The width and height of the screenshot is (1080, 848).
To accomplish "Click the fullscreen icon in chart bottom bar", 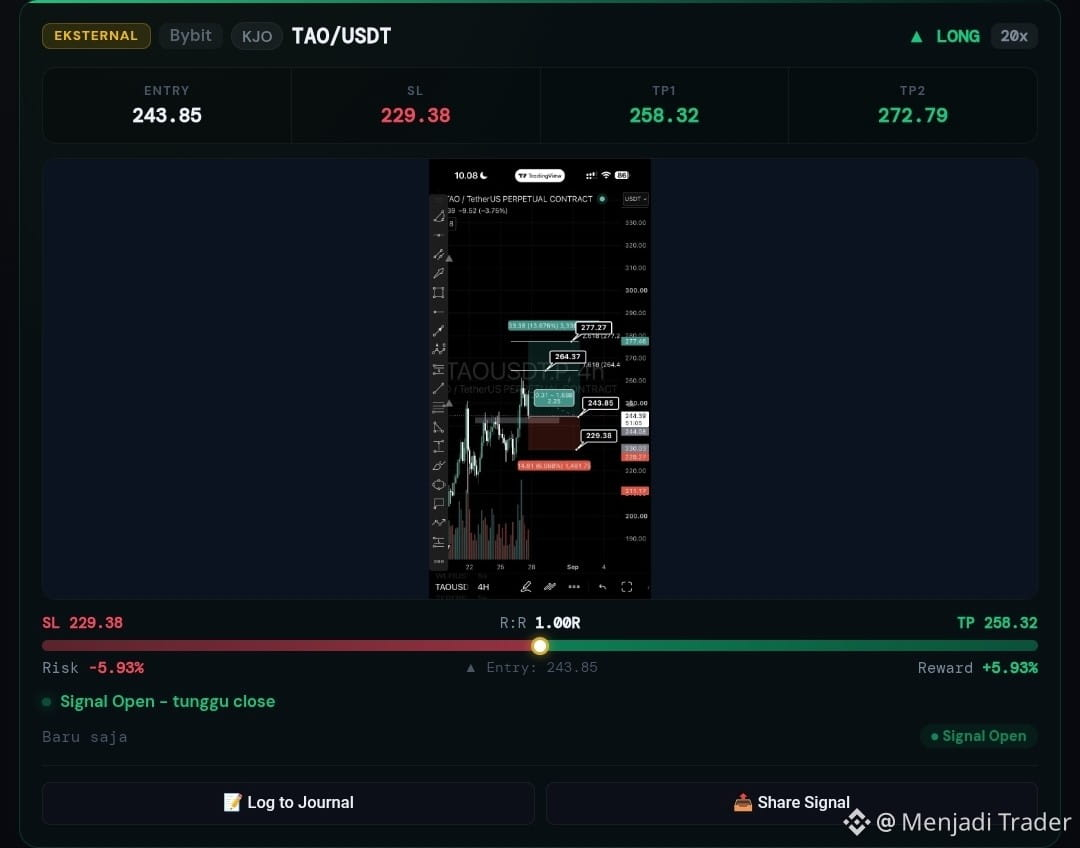I will point(626,587).
